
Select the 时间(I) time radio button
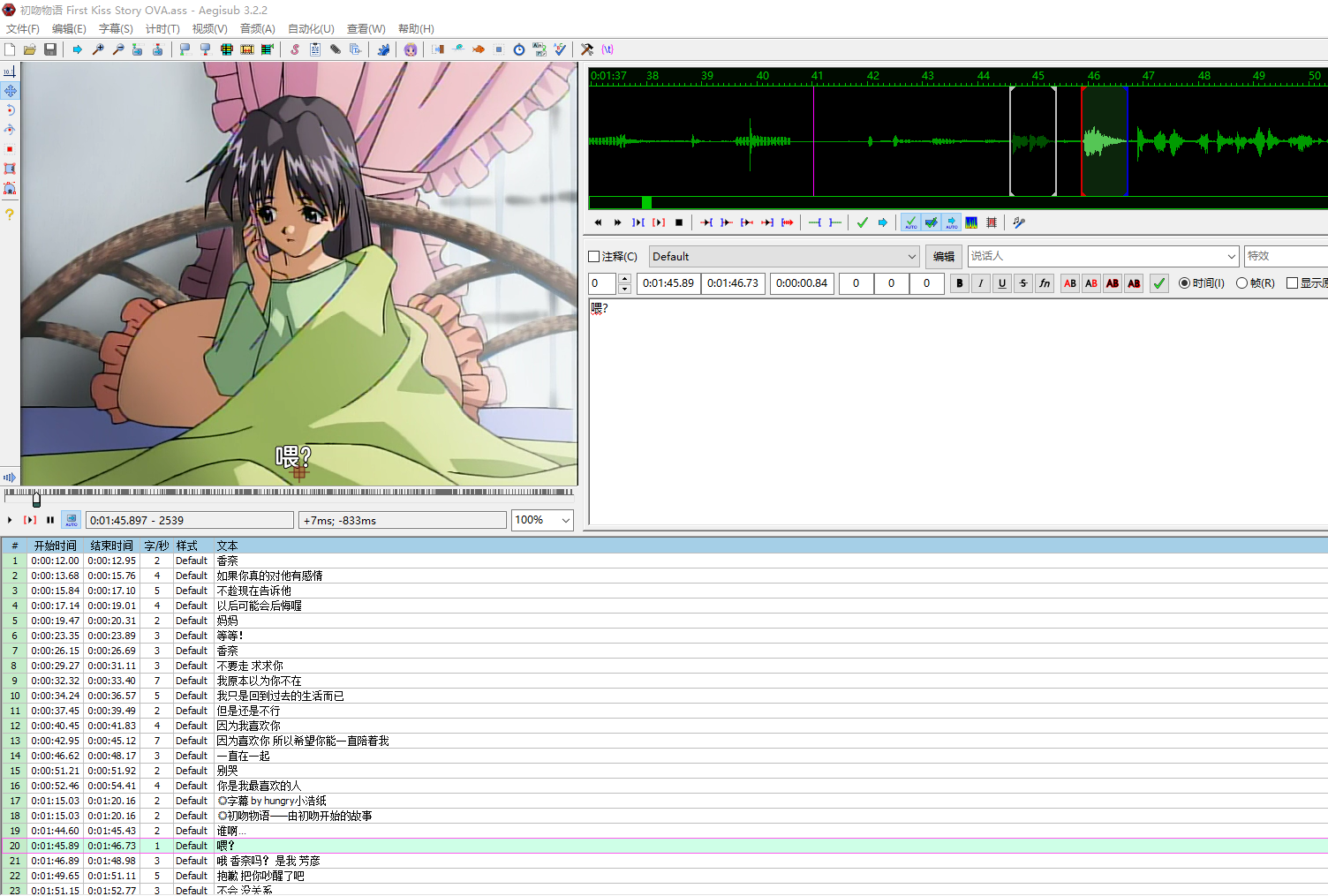click(1184, 283)
